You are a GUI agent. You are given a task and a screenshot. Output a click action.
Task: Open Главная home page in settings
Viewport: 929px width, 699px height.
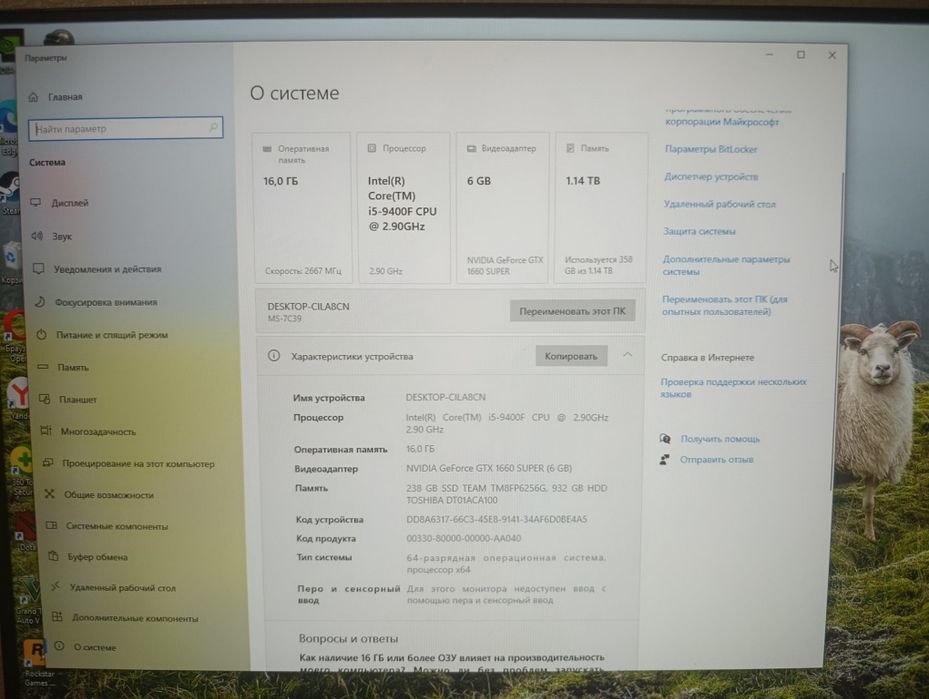[x=56, y=97]
